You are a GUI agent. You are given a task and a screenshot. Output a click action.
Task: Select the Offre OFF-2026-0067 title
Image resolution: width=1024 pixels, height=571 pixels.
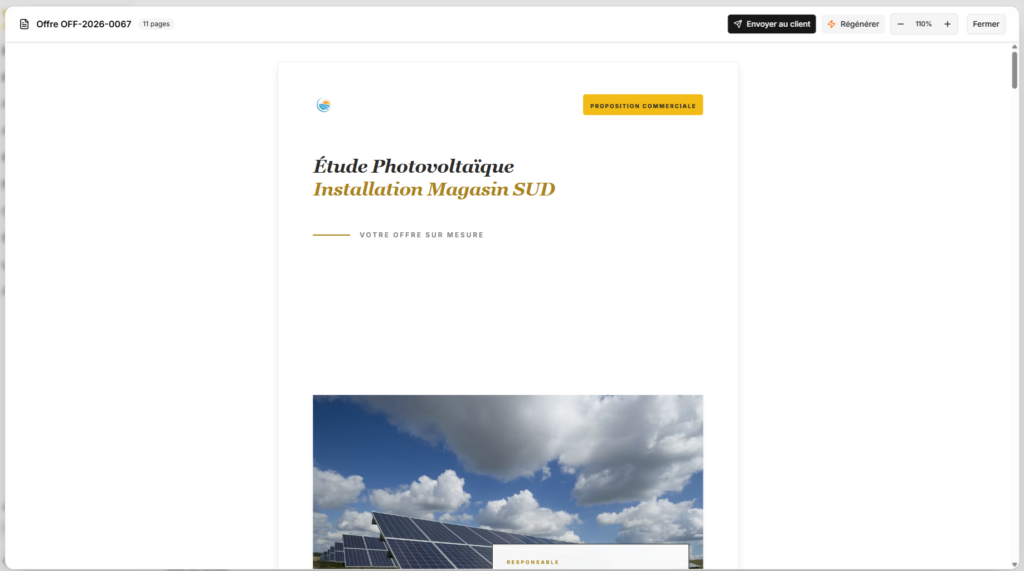[84, 24]
